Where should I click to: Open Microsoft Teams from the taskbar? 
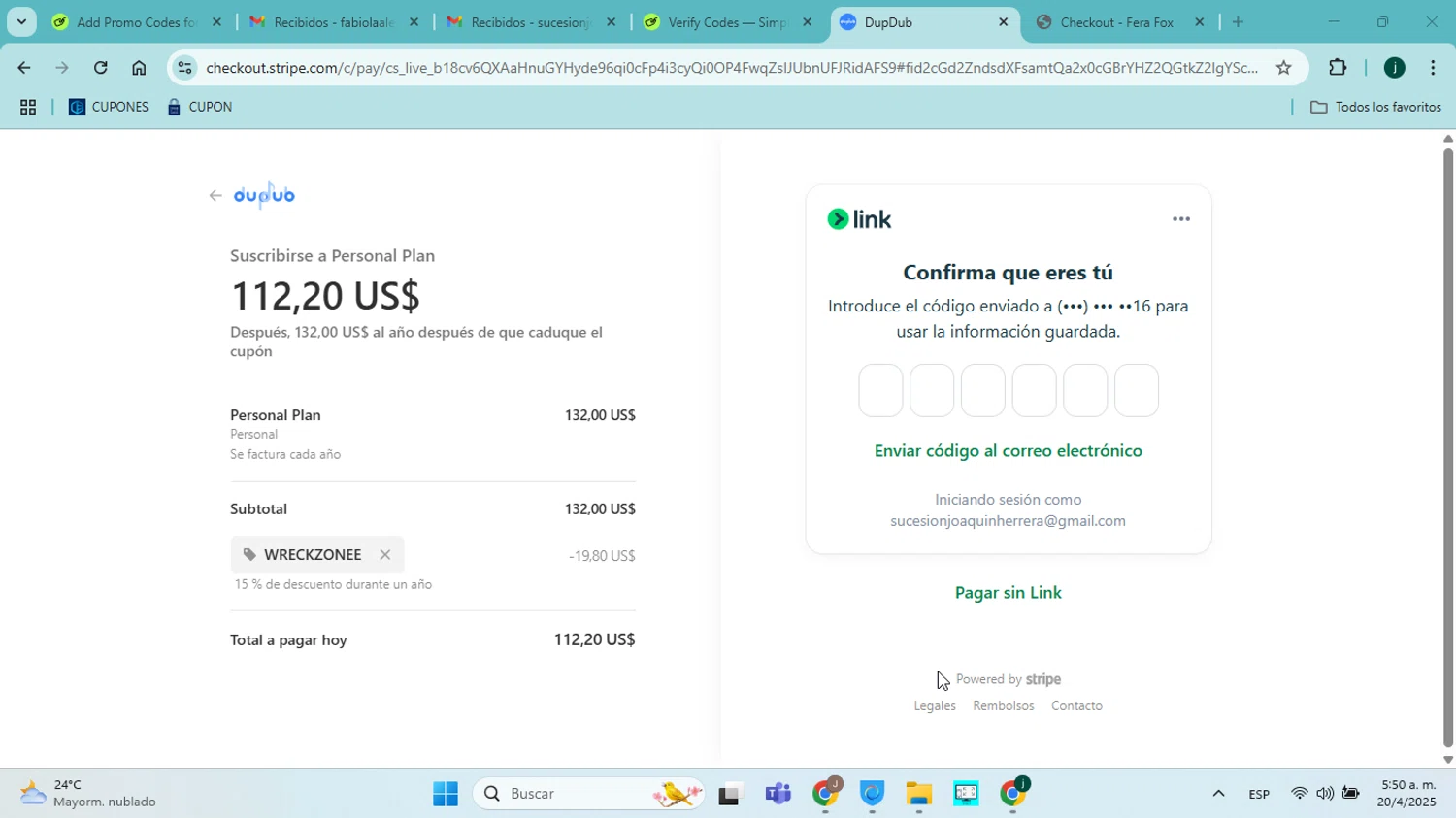(x=778, y=794)
